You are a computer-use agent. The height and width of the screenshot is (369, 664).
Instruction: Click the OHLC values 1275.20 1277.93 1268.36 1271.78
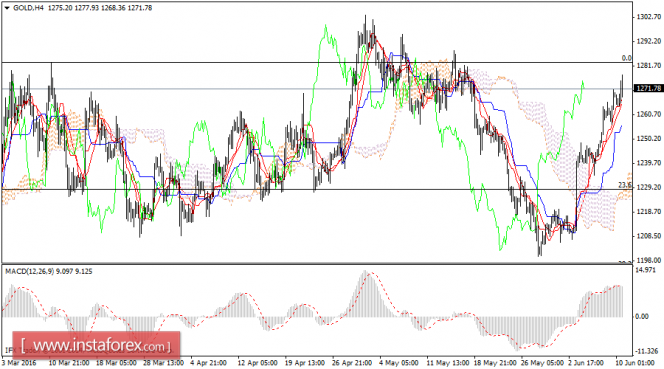tap(100, 8)
